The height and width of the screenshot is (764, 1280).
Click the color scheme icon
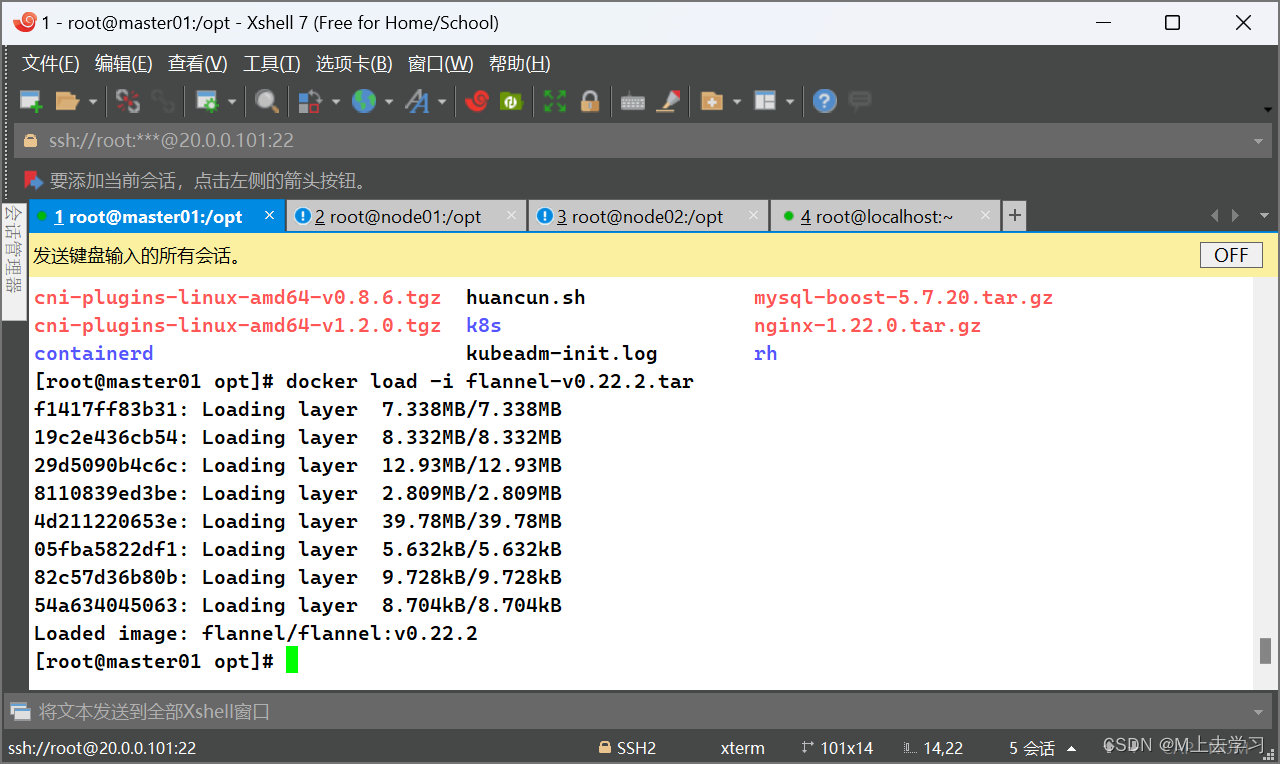[310, 101]
